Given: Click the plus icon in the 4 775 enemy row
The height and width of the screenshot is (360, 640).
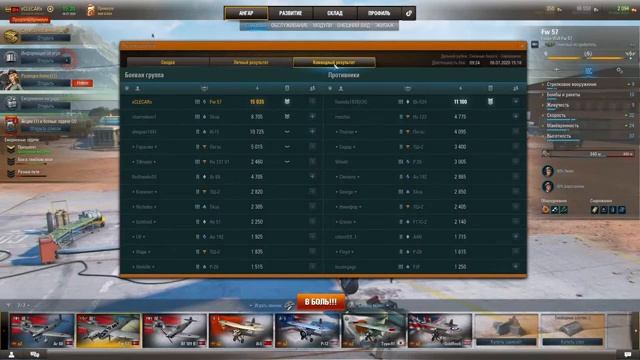Looking at the screenshot, I should [516, 117].
